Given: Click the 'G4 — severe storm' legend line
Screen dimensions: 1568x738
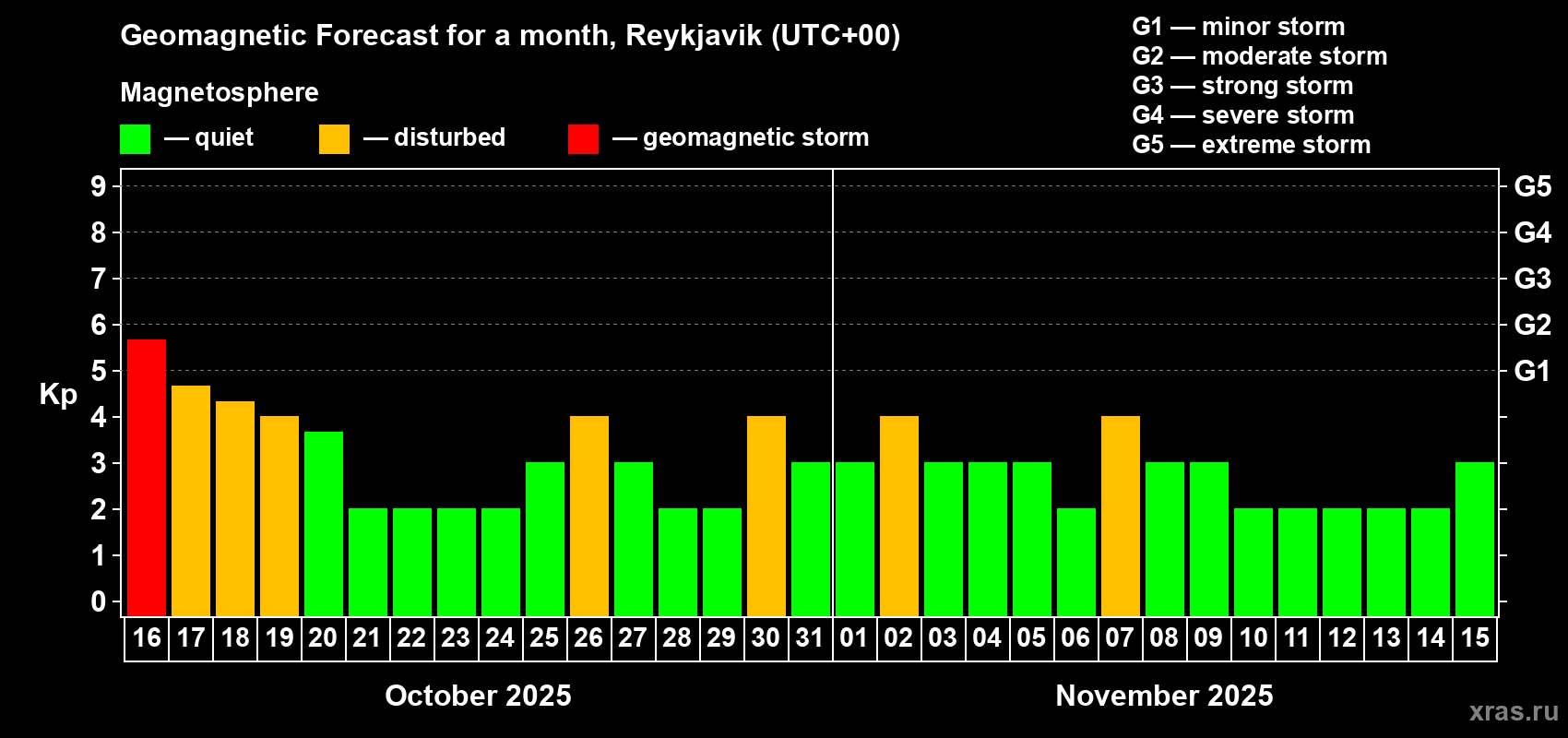Looking at the screenshot, I should (1243, 115).
